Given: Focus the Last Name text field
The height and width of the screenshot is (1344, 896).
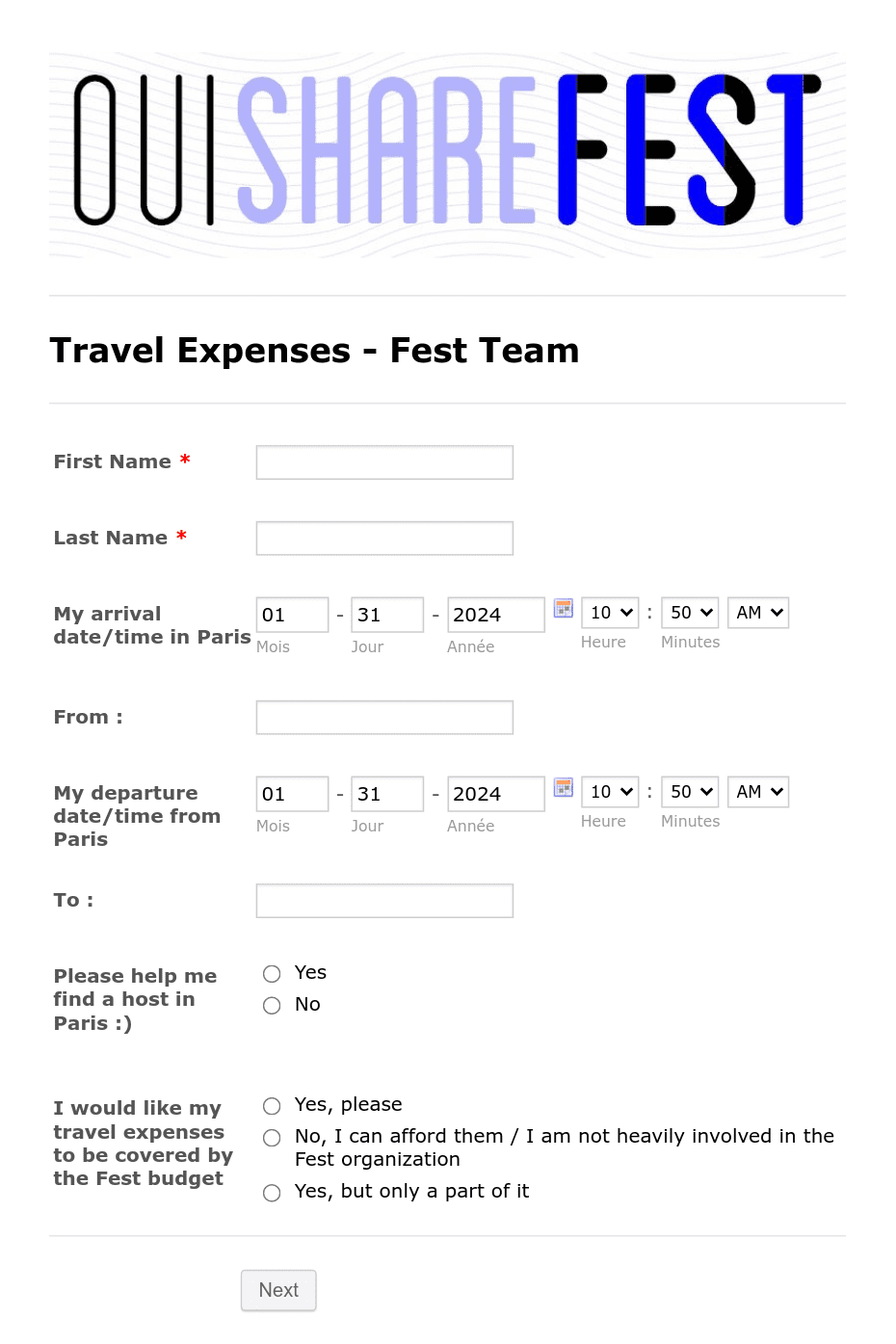Looking at the screenshot, I should (x=384, y=539).
